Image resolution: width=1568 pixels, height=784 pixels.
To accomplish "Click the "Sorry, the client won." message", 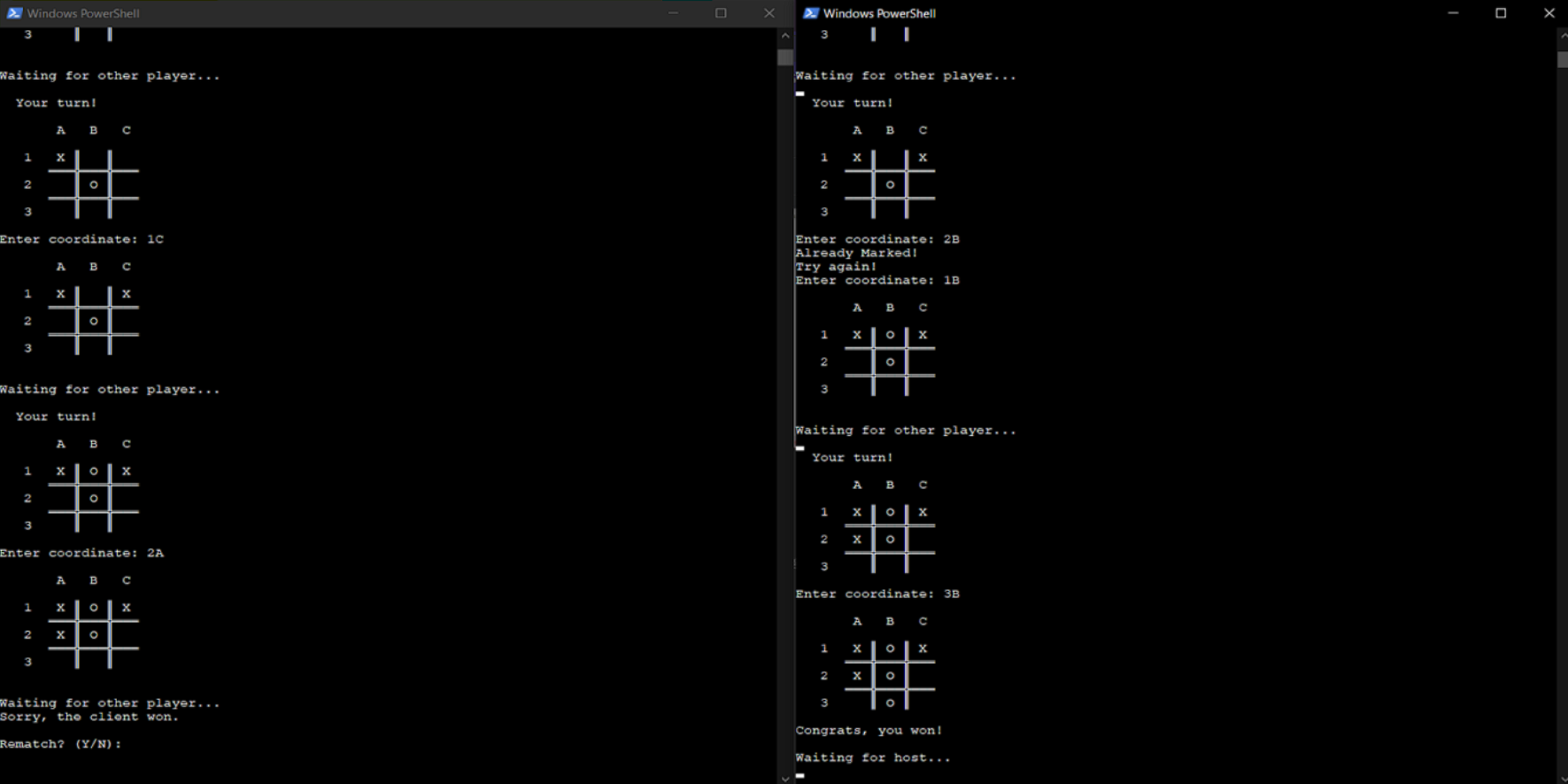I will tap(89, 717).
